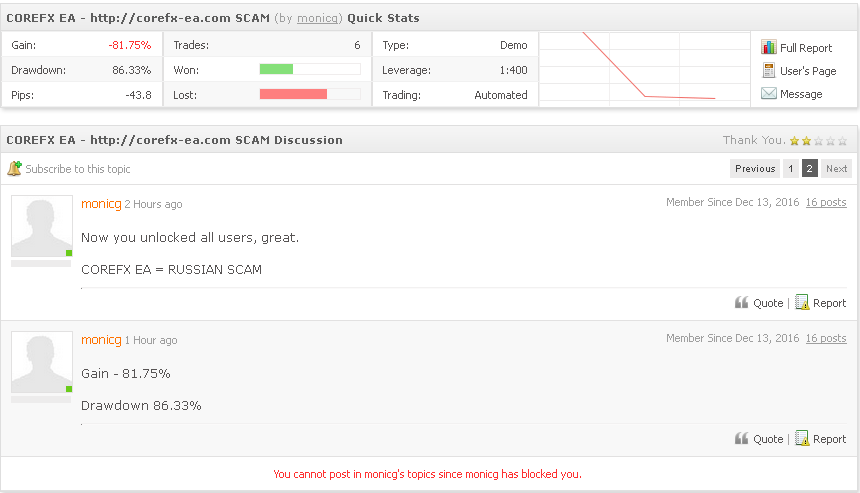
Task: Click the Quote icon on first post
Action: click(x=741, y=303)
